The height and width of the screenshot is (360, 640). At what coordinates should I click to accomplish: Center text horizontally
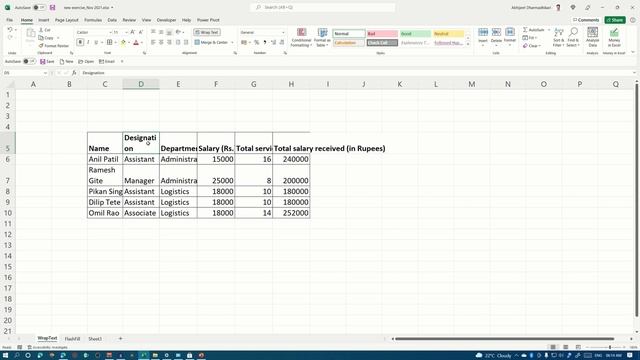click(161, 42)
